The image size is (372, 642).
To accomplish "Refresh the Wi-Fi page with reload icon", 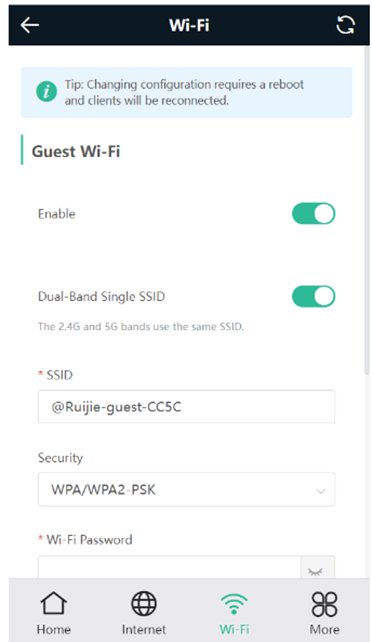I will click(x=345, y=25).
